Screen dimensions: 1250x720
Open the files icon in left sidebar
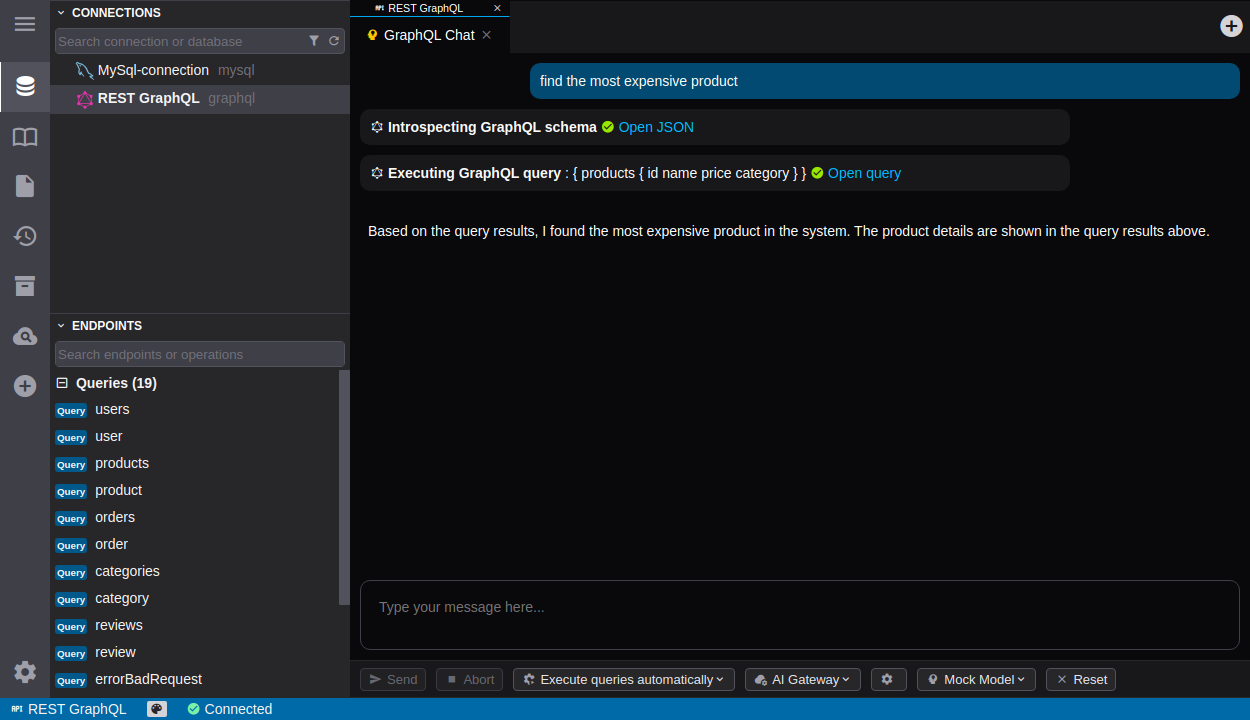[x=25, y=186]
